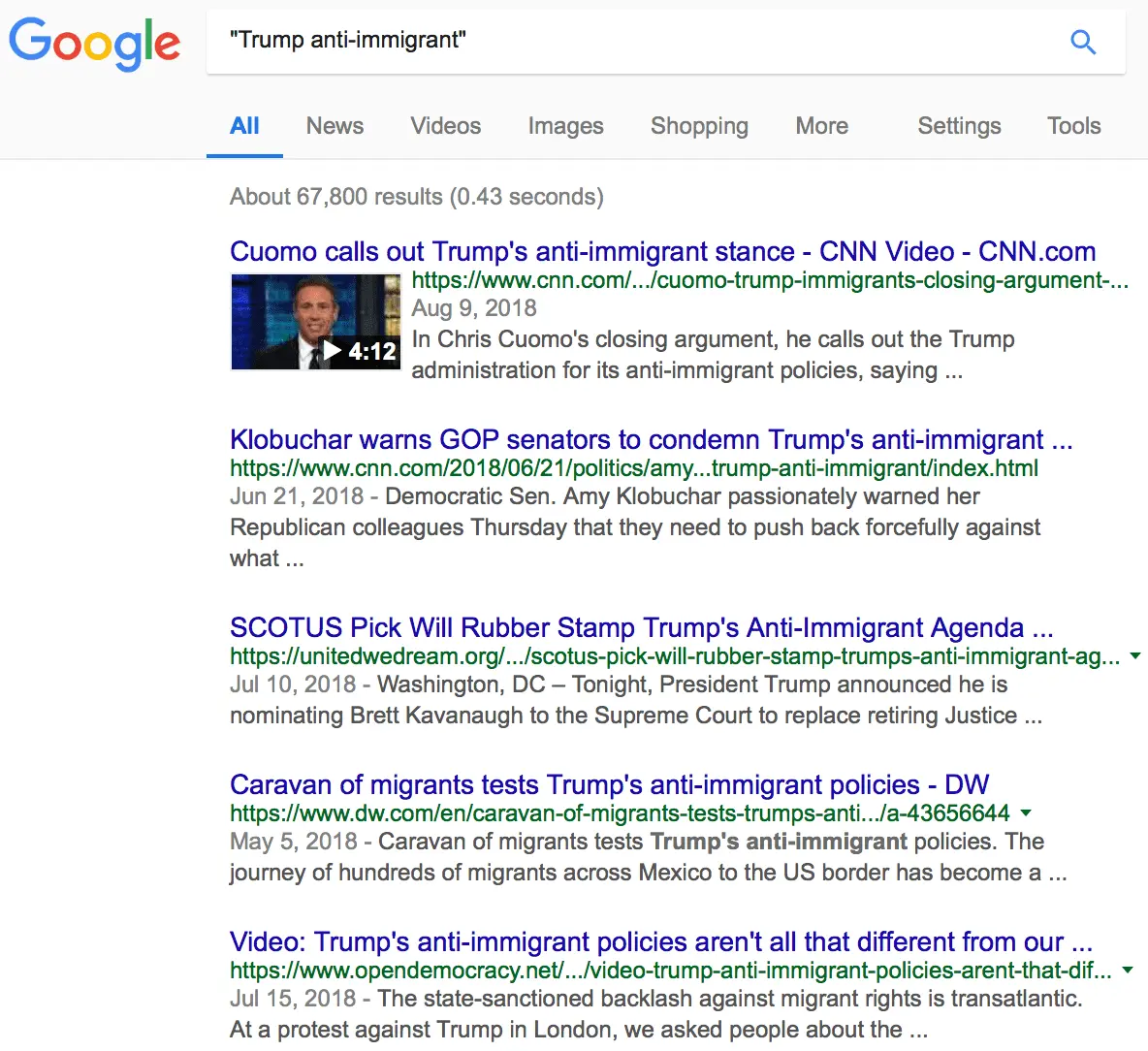The width and height of the screenshot is (1148, 1051).
Task: Open search Settings
Action: (959, 126)
